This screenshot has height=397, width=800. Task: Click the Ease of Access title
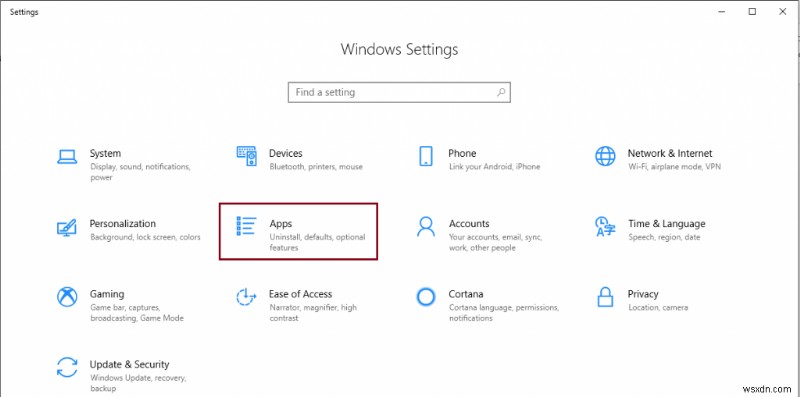[x=301, y=294]
